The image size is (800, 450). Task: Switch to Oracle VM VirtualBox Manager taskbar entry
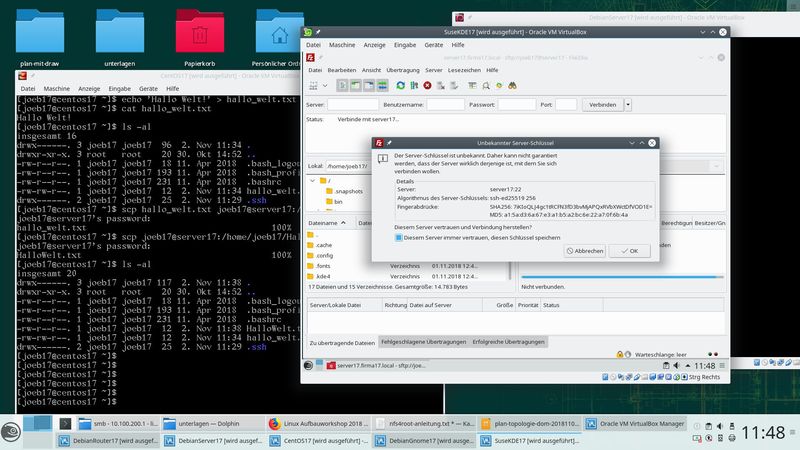pos(635,423)
